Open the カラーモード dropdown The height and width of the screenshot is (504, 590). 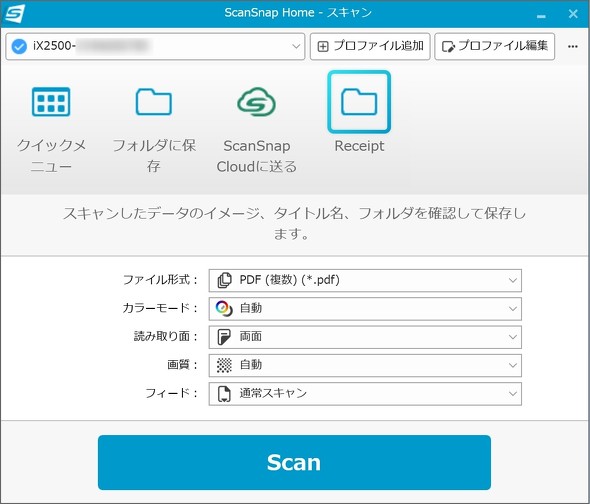point(365,309)
